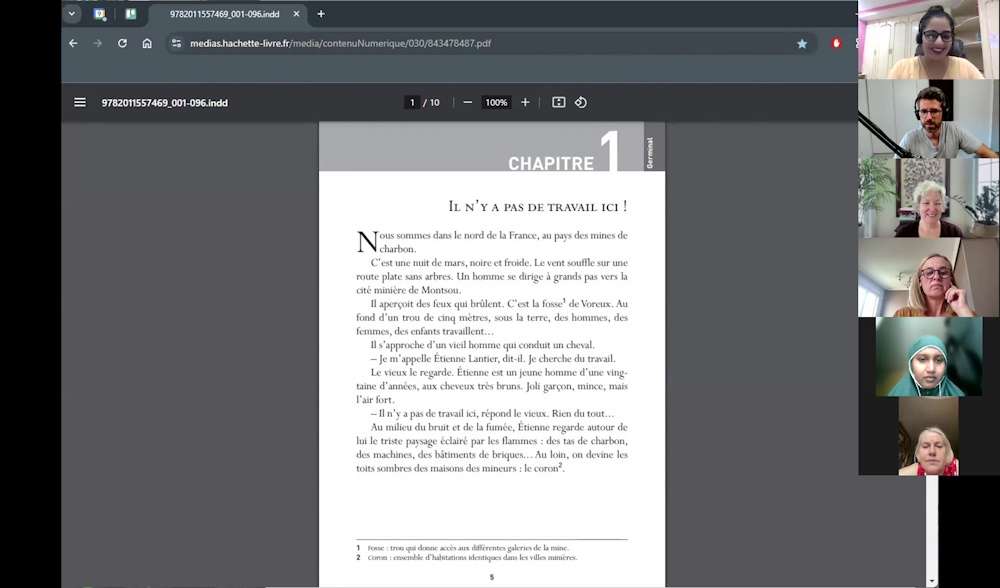Image resolution: width=1000 pixels, height=588 pixels.
Task: Click the PDF file name in viewer toolbar
Action: pos(165,103)
